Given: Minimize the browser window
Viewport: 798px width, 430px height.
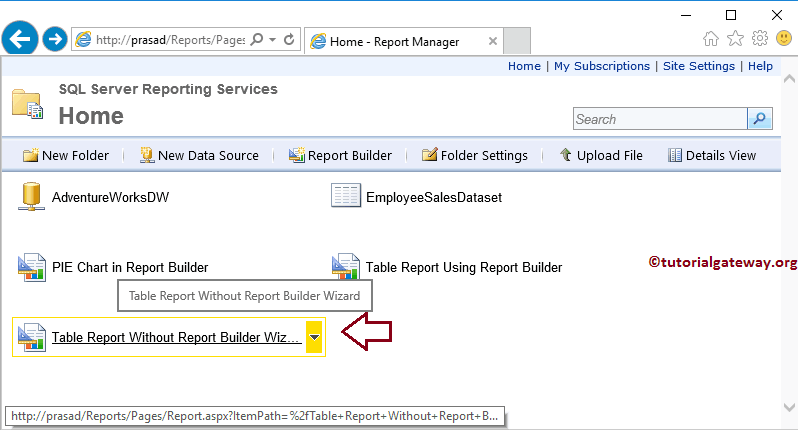Looking at the screenshot, I should [x=686, y=15].
